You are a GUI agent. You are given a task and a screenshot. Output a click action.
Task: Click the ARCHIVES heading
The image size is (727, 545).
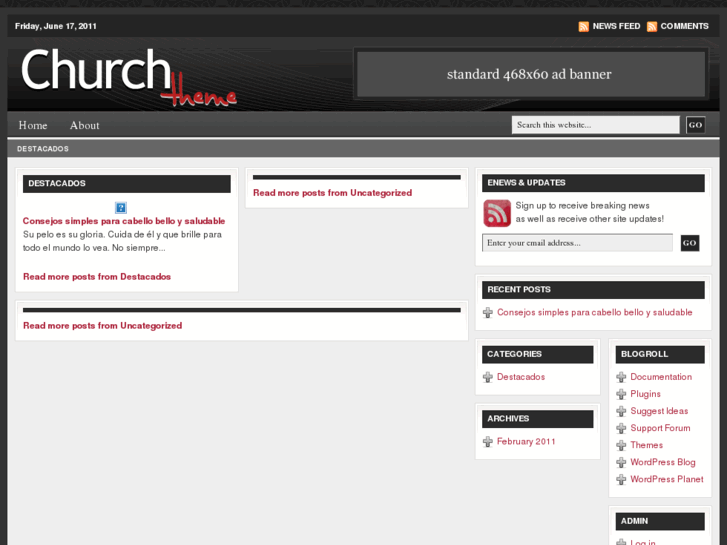click(x=508, y=418)
